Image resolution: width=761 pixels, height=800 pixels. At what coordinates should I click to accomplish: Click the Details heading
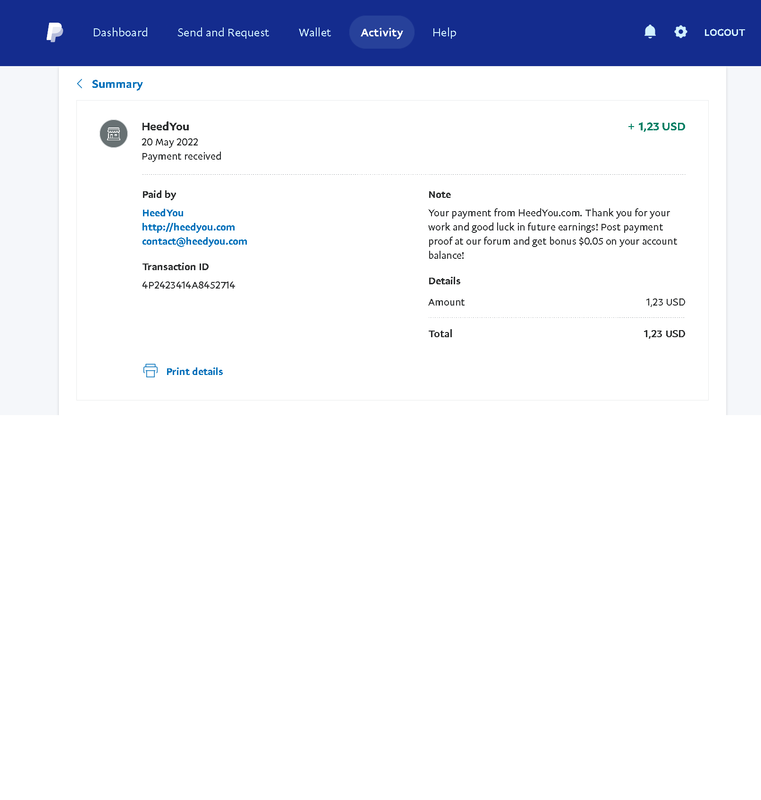point(444,281)
